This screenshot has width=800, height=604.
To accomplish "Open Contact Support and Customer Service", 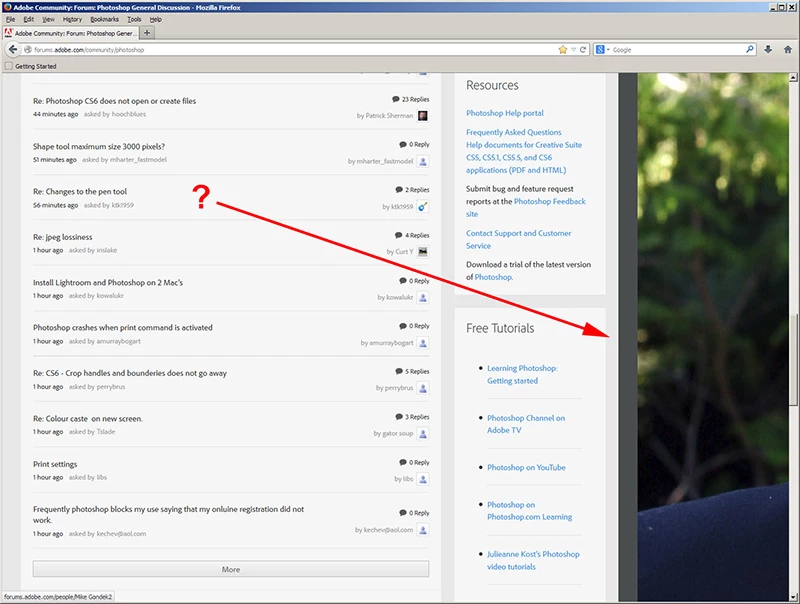I will point(518,239).
